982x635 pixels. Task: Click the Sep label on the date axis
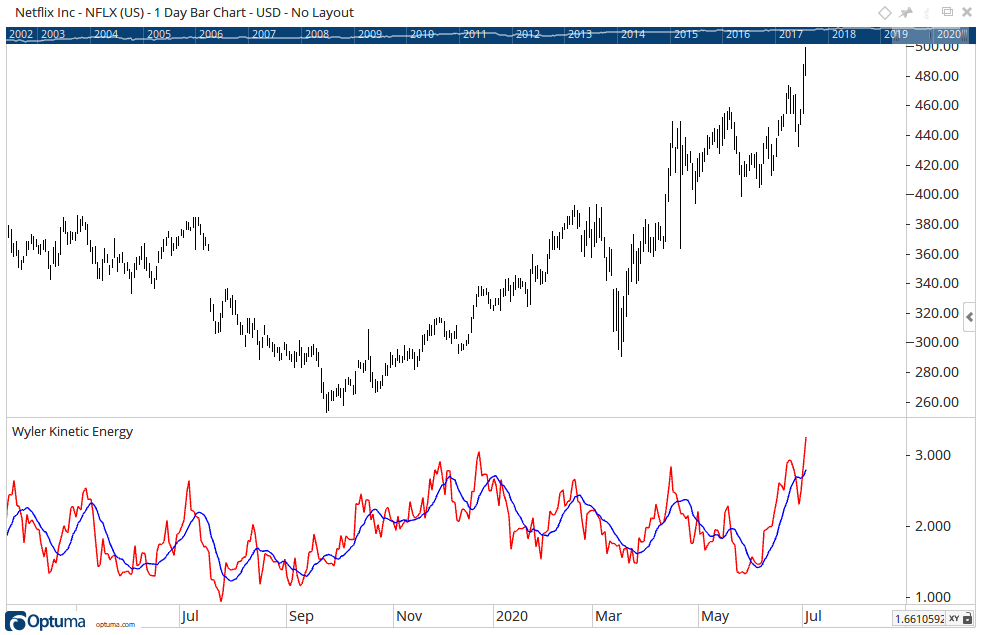pyautogui.click(x=301, y=616)
